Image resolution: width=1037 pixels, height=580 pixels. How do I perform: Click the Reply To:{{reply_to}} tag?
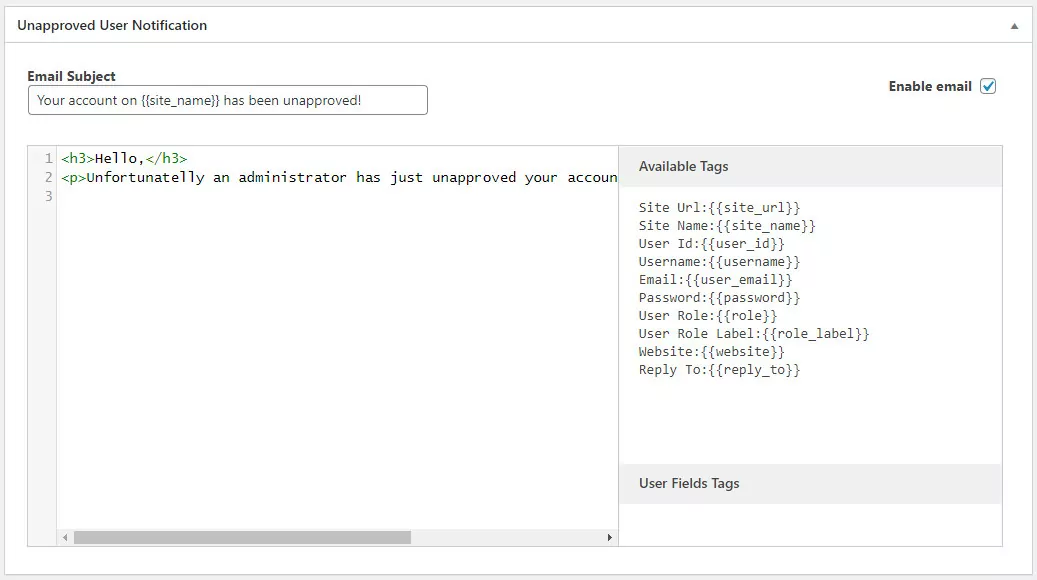pyautogui.click(x=719, y=370)
